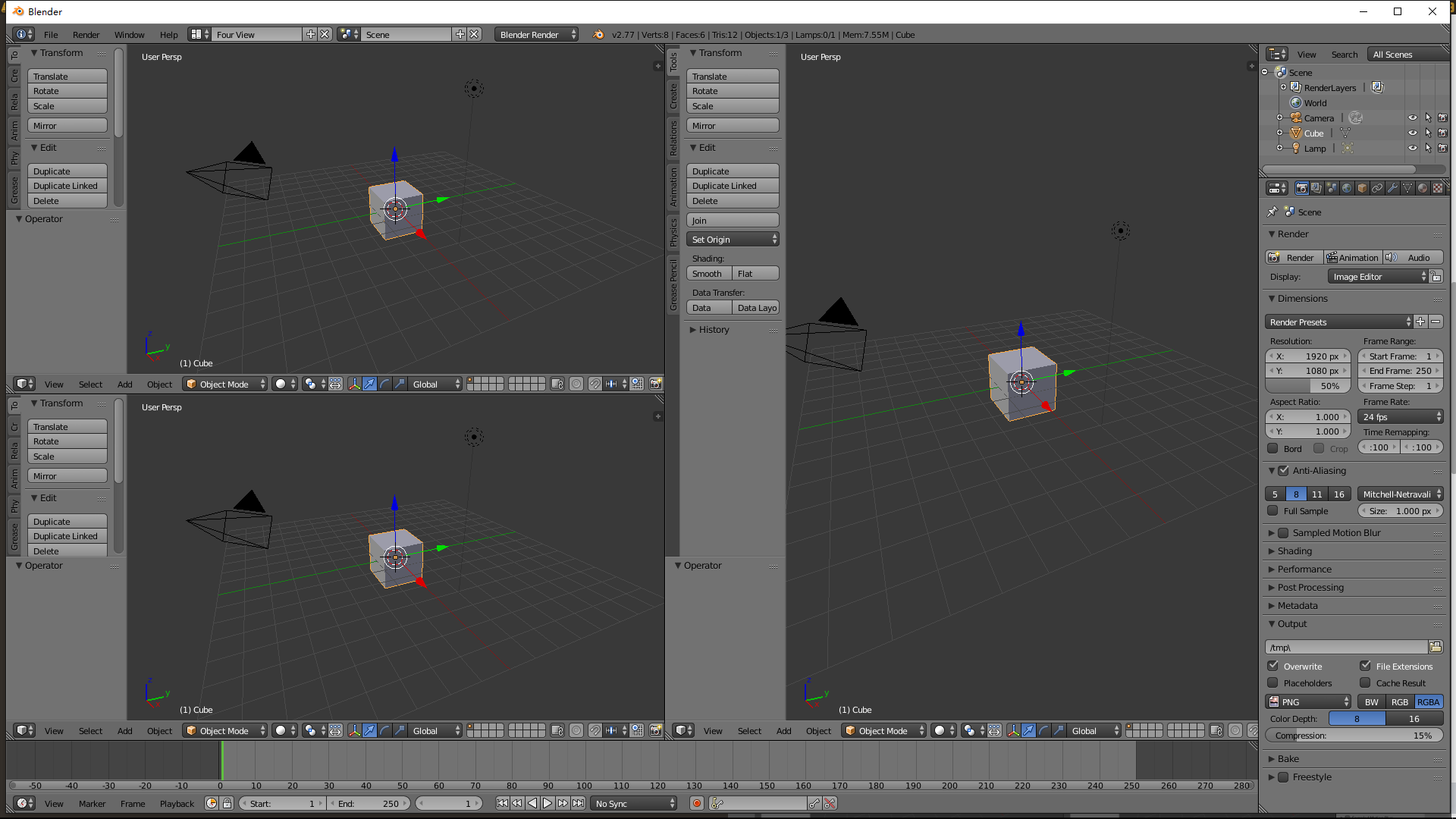1456x819 pixels.
Task: Disable the Anti-Aliasing checkbox
Action: (1283, 470)
